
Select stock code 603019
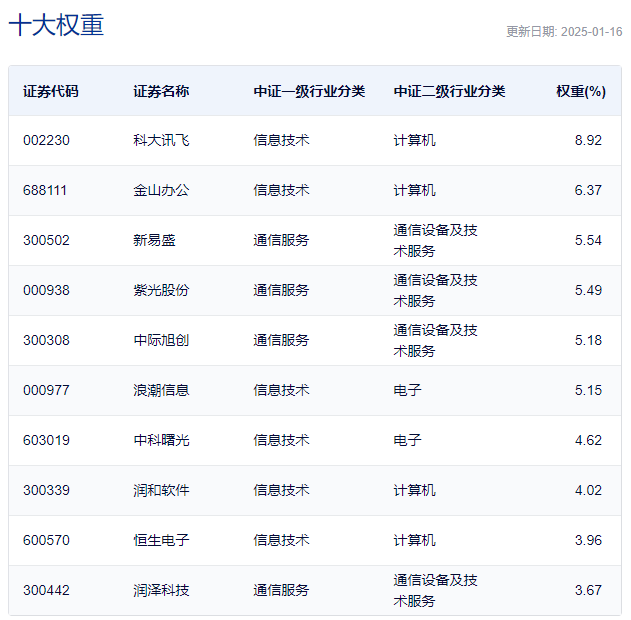click(x=46, y=440)
